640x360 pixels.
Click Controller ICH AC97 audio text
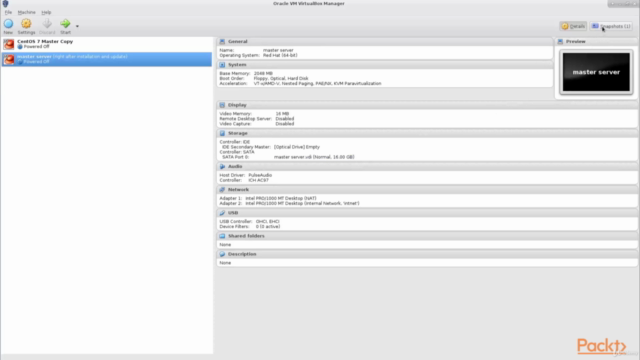click(x=258, y=180)
